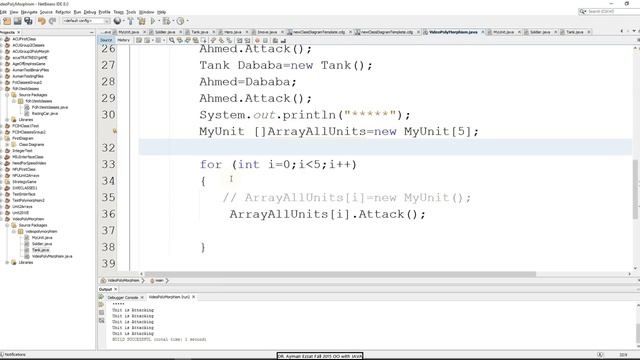Open Soldier.java in the Projects tree

pyautogui.click(x=42, y=244)
